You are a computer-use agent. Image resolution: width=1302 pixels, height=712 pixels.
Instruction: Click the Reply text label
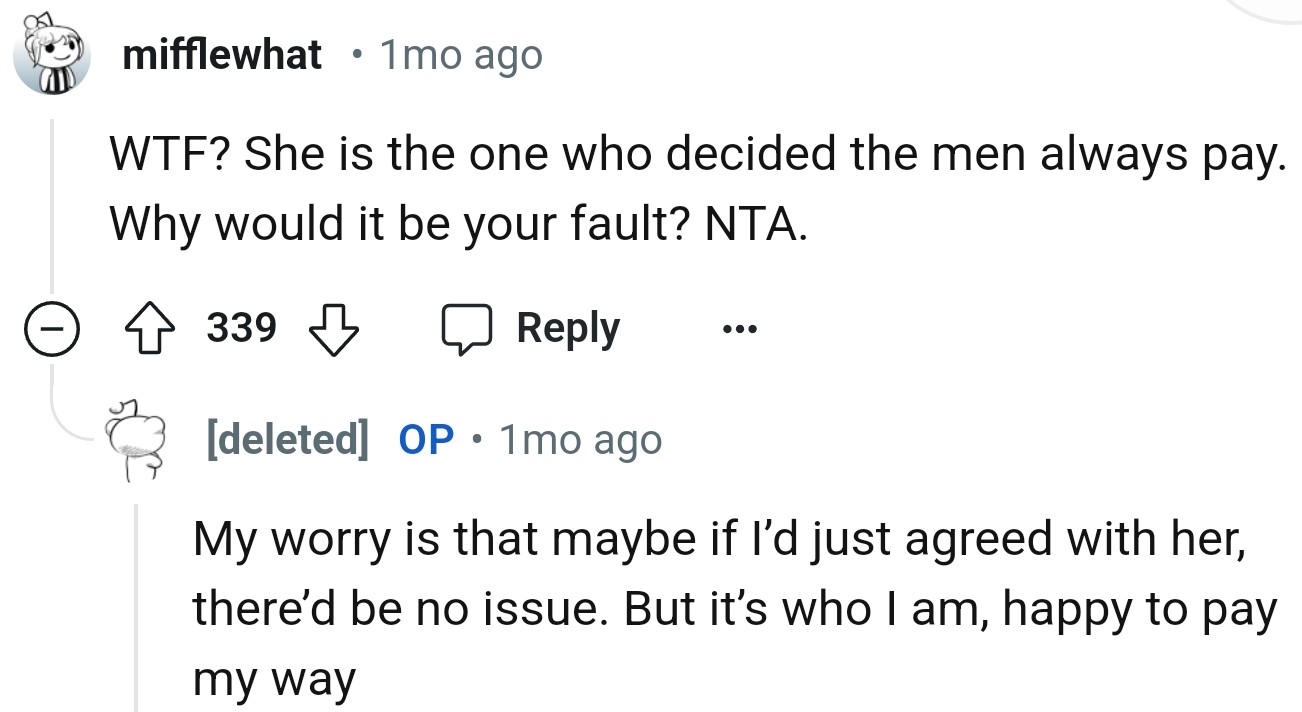(x=567, y=329)
